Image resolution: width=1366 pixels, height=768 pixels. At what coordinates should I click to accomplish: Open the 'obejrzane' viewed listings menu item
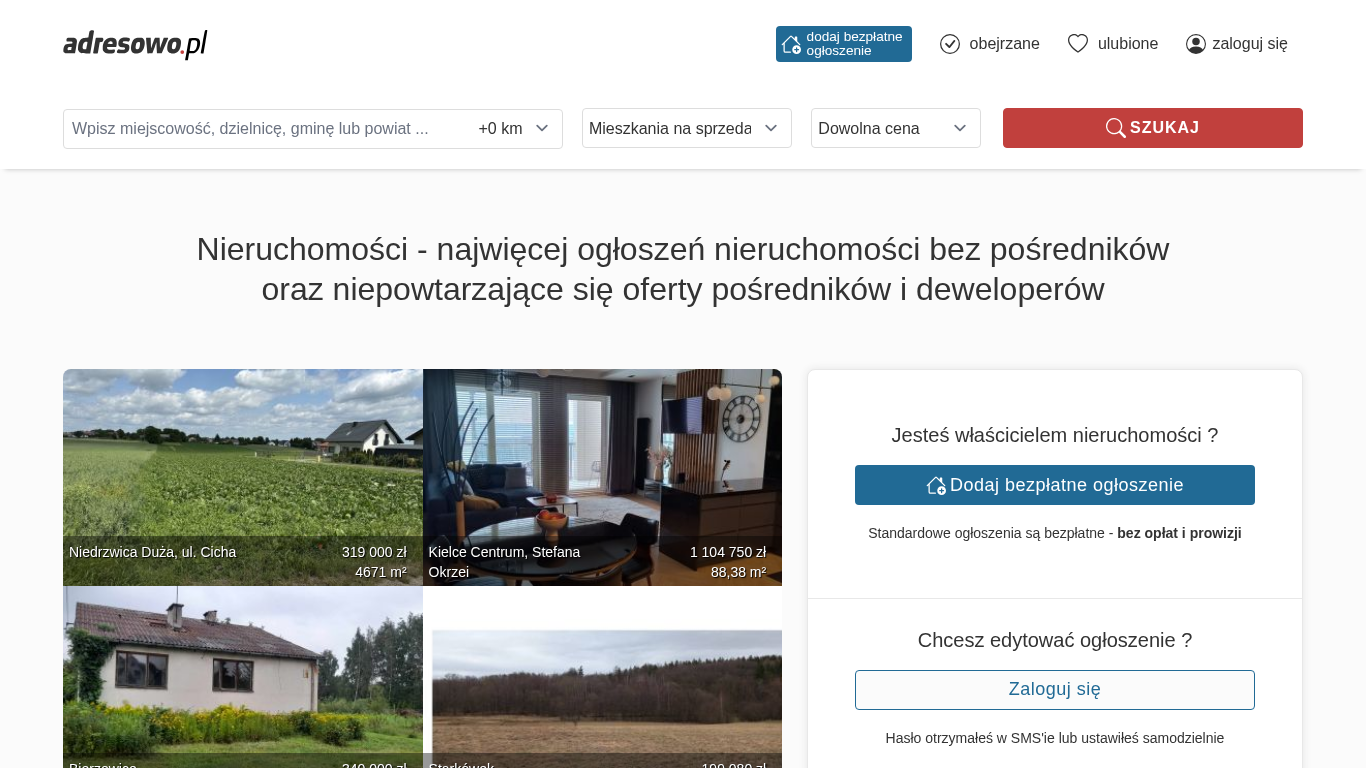click(1004, 44)
